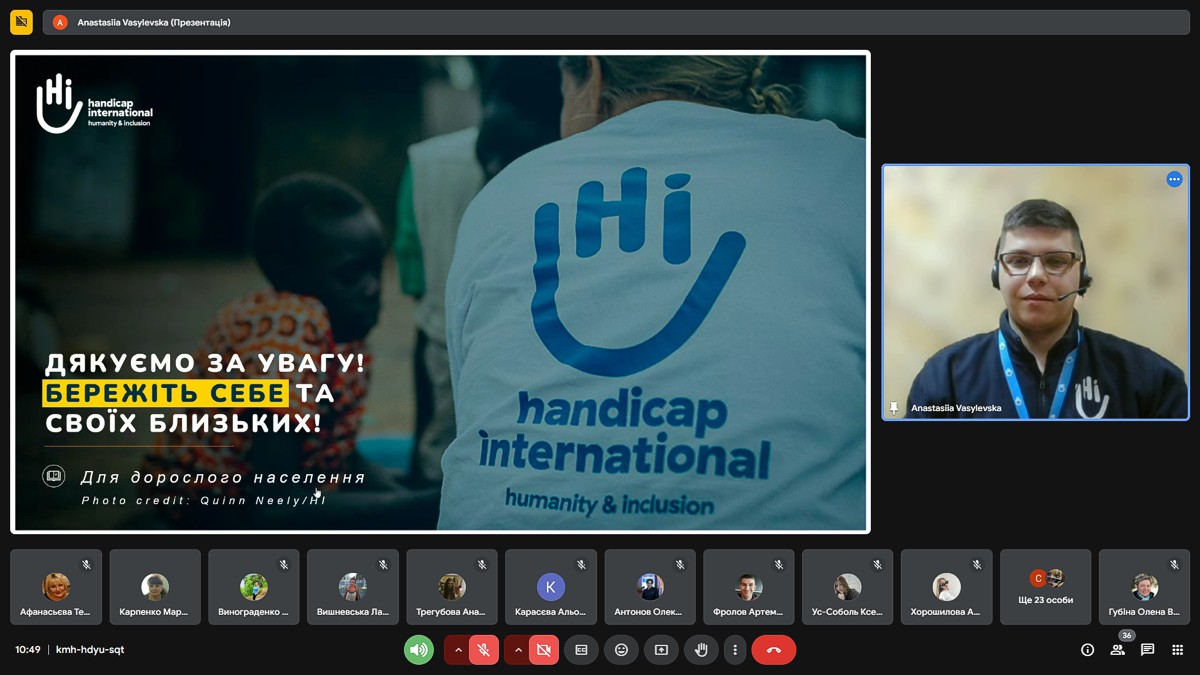Click the muted mic icon on Вишневська tile
Viewport: 1200px width, 675px height.
pyautogui.click(x=383, y=565)
